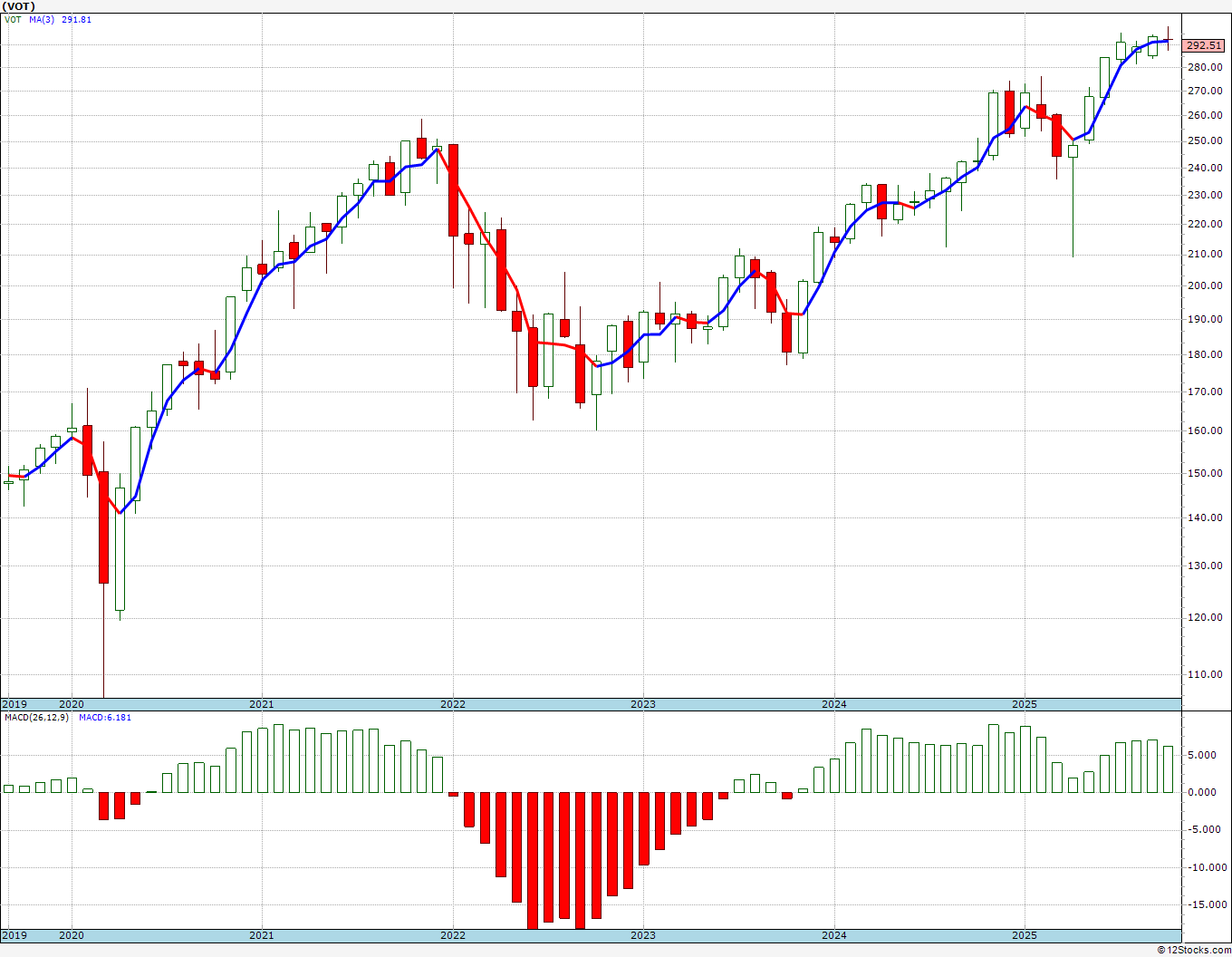Click "2020" on the price chart time axis
The height and width of the screenshot is (957, 1232).
71,704
